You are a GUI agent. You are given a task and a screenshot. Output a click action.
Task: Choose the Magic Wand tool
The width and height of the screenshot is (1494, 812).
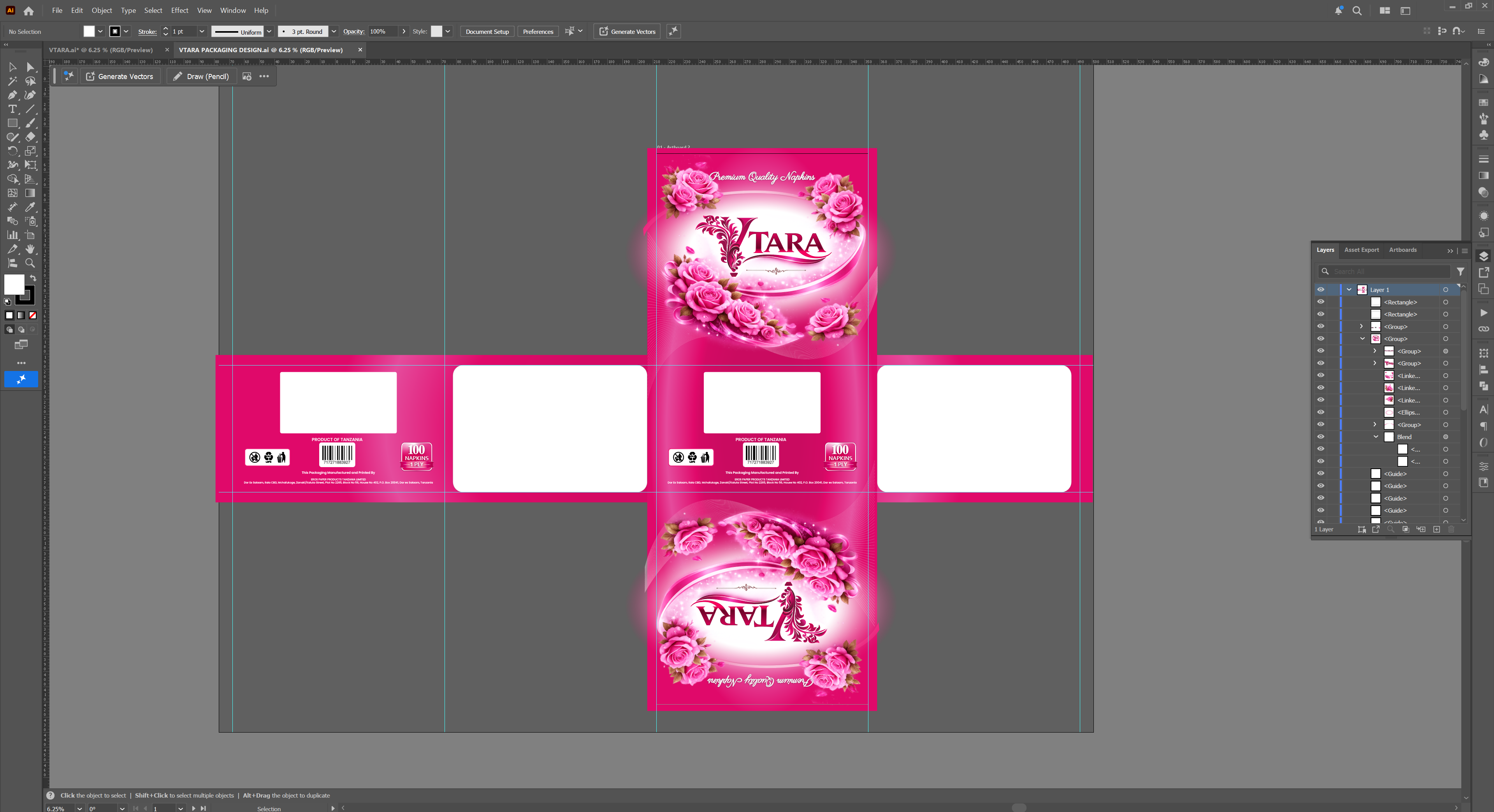point(12,81)
